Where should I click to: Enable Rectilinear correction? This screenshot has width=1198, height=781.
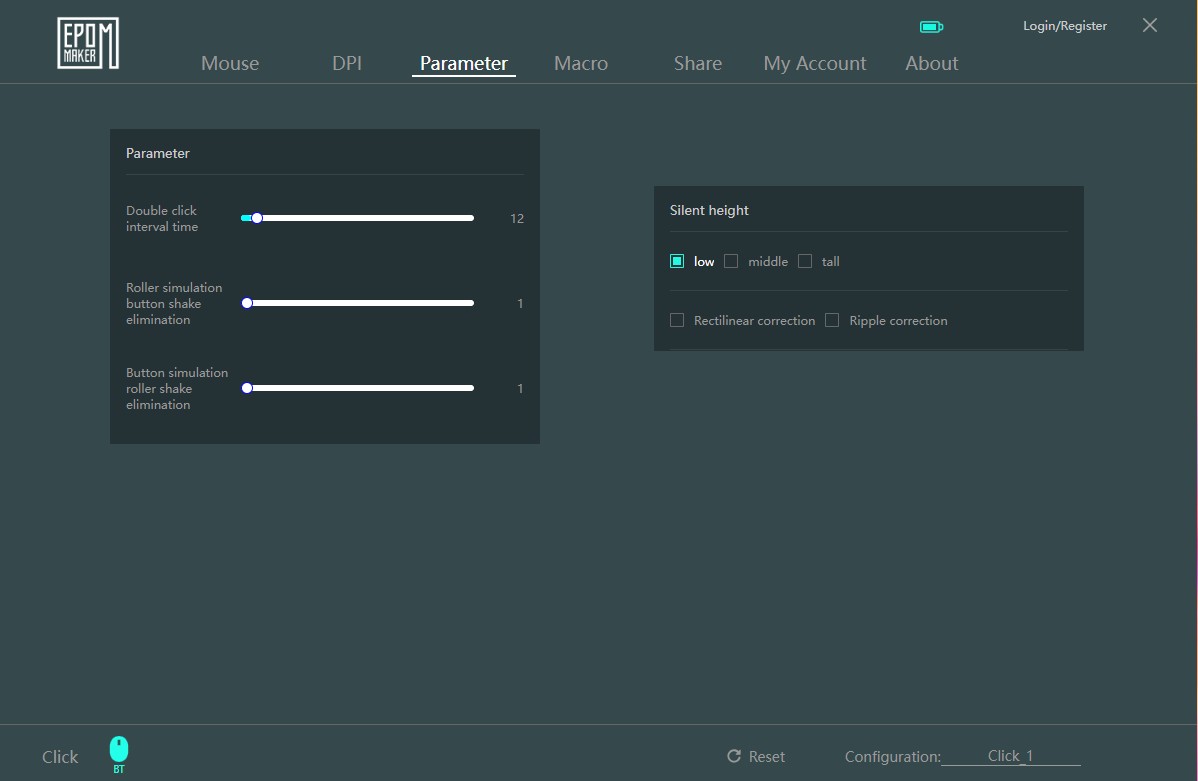[677, 320]
